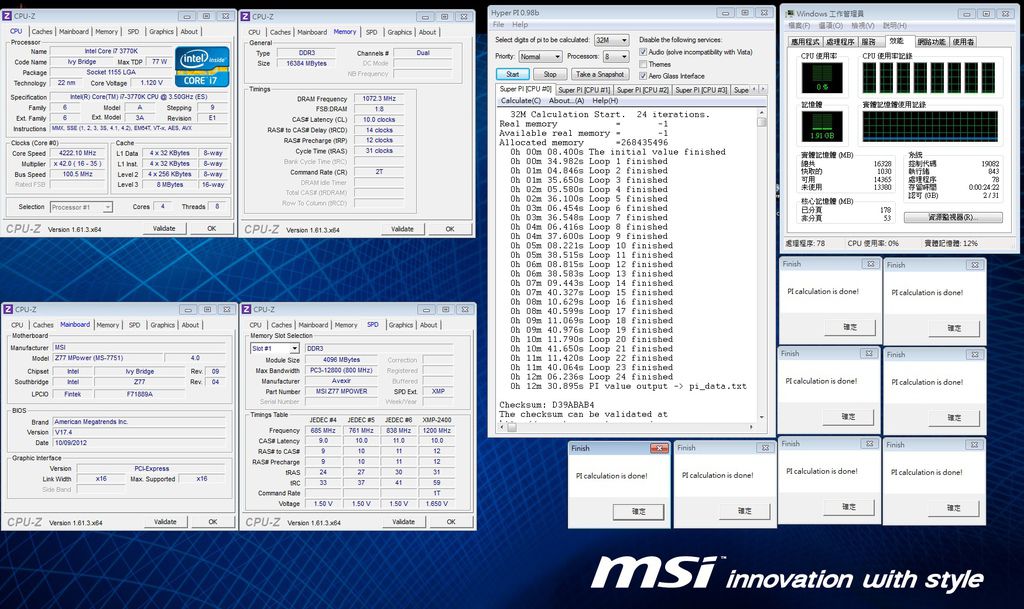This screenshot has height=609, width=1024.
Task: Click the Hyper PI log vertical scrollbar thumb
Action: click(x=761, y=122)
